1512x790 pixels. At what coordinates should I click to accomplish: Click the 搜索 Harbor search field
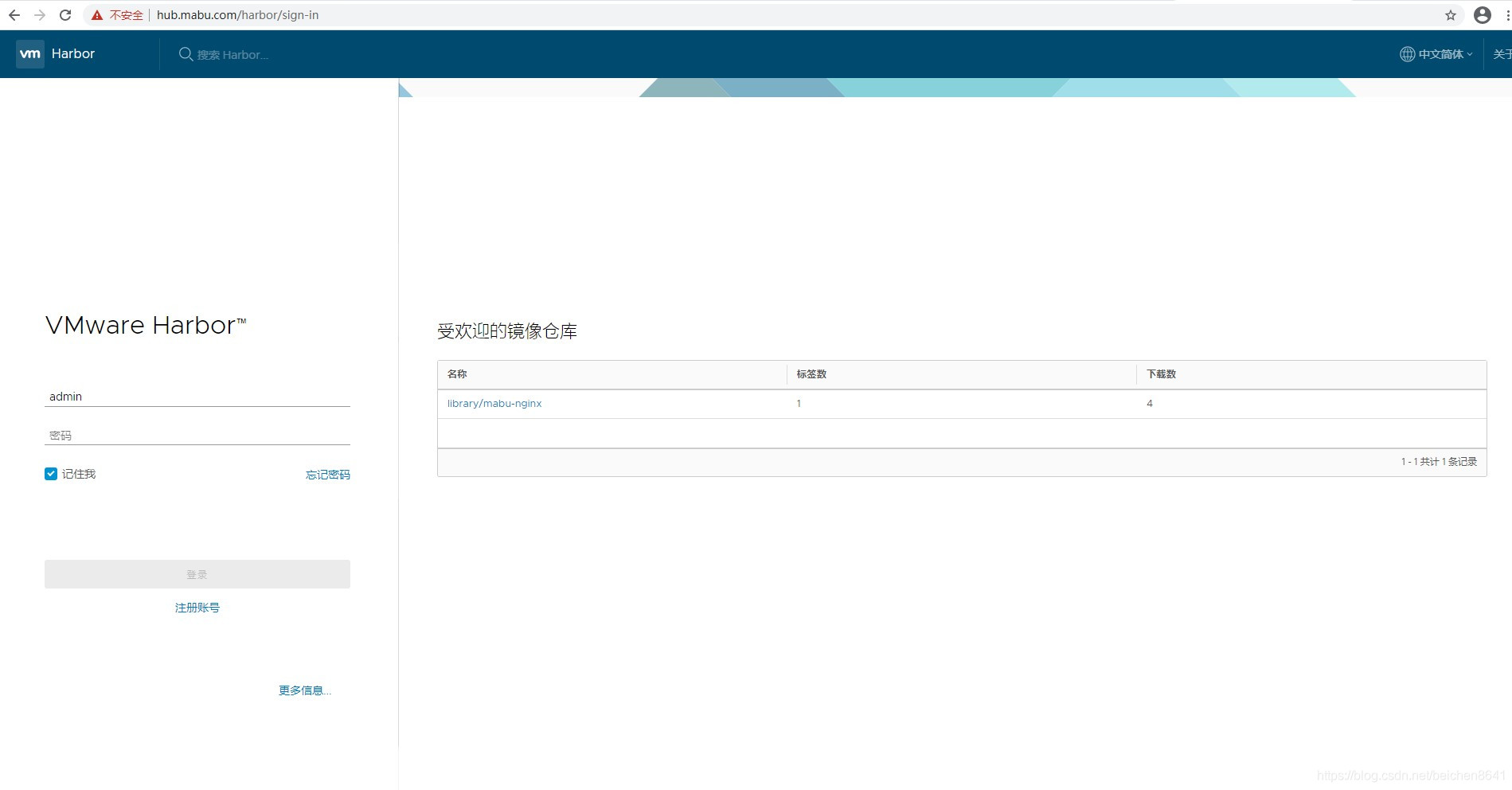pyautogui.click(x=232, y=55)
